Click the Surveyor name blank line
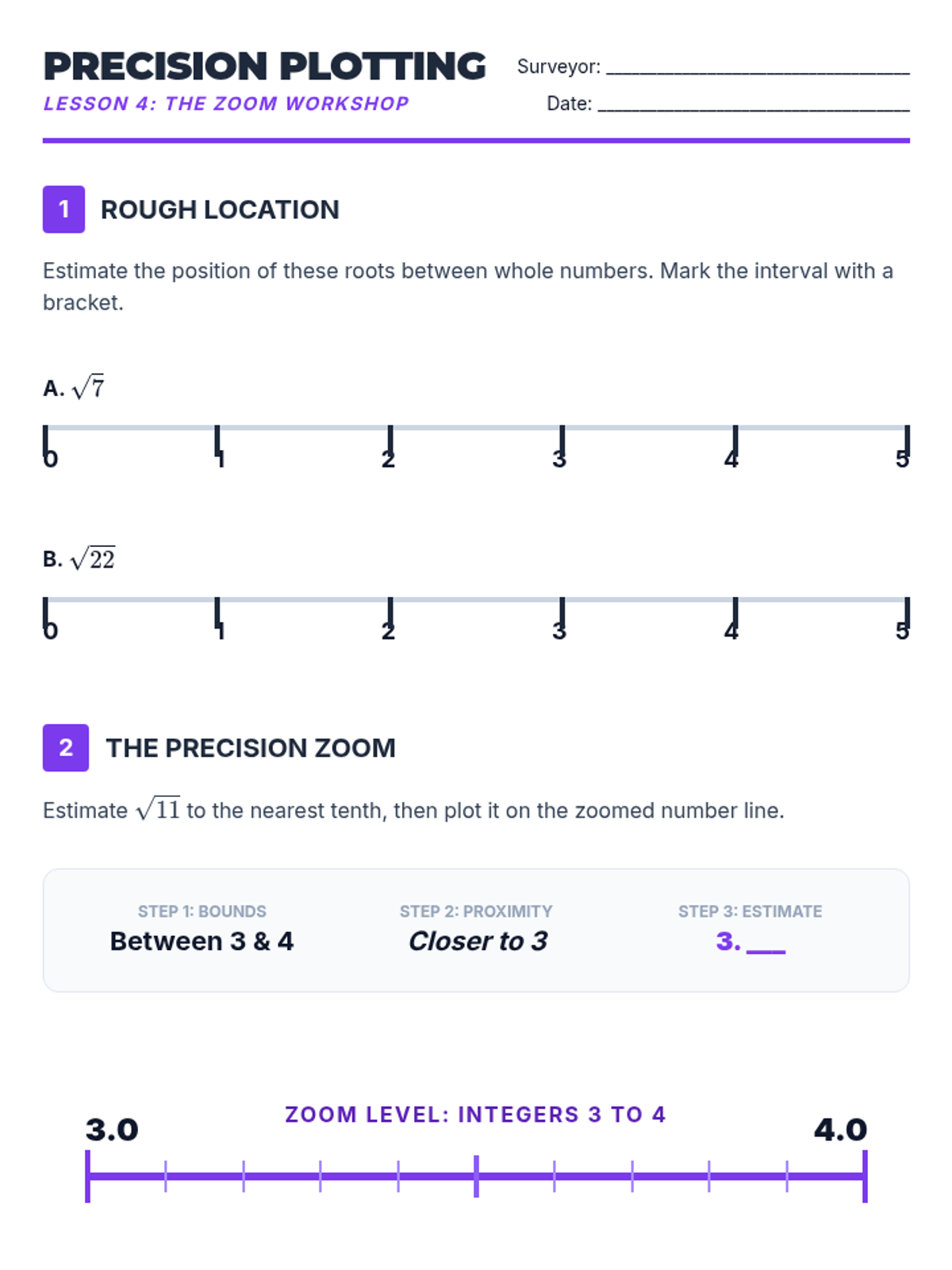 (758, 73)
